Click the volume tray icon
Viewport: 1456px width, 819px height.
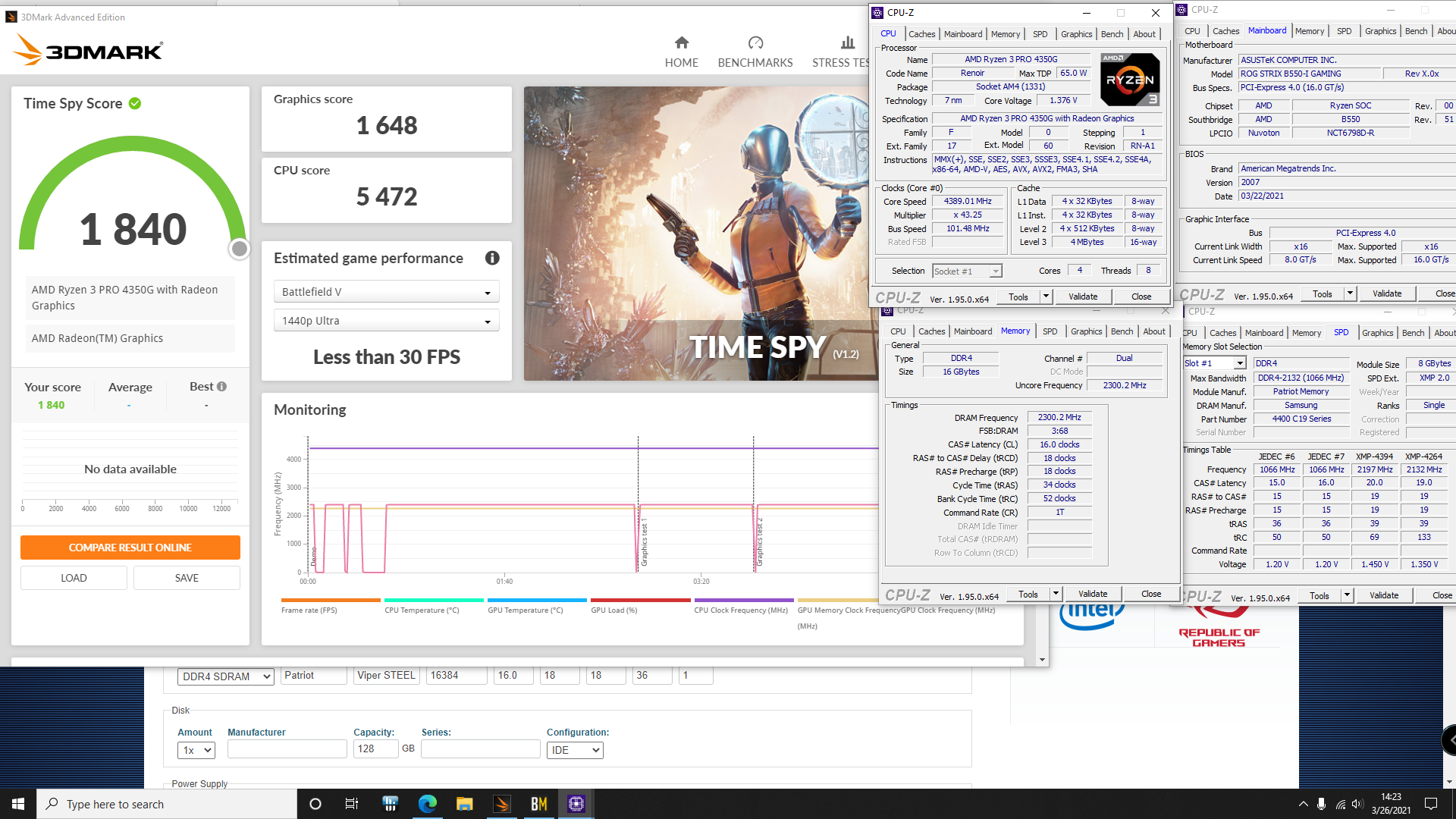pyautogui.click(x=1357, y=804)
